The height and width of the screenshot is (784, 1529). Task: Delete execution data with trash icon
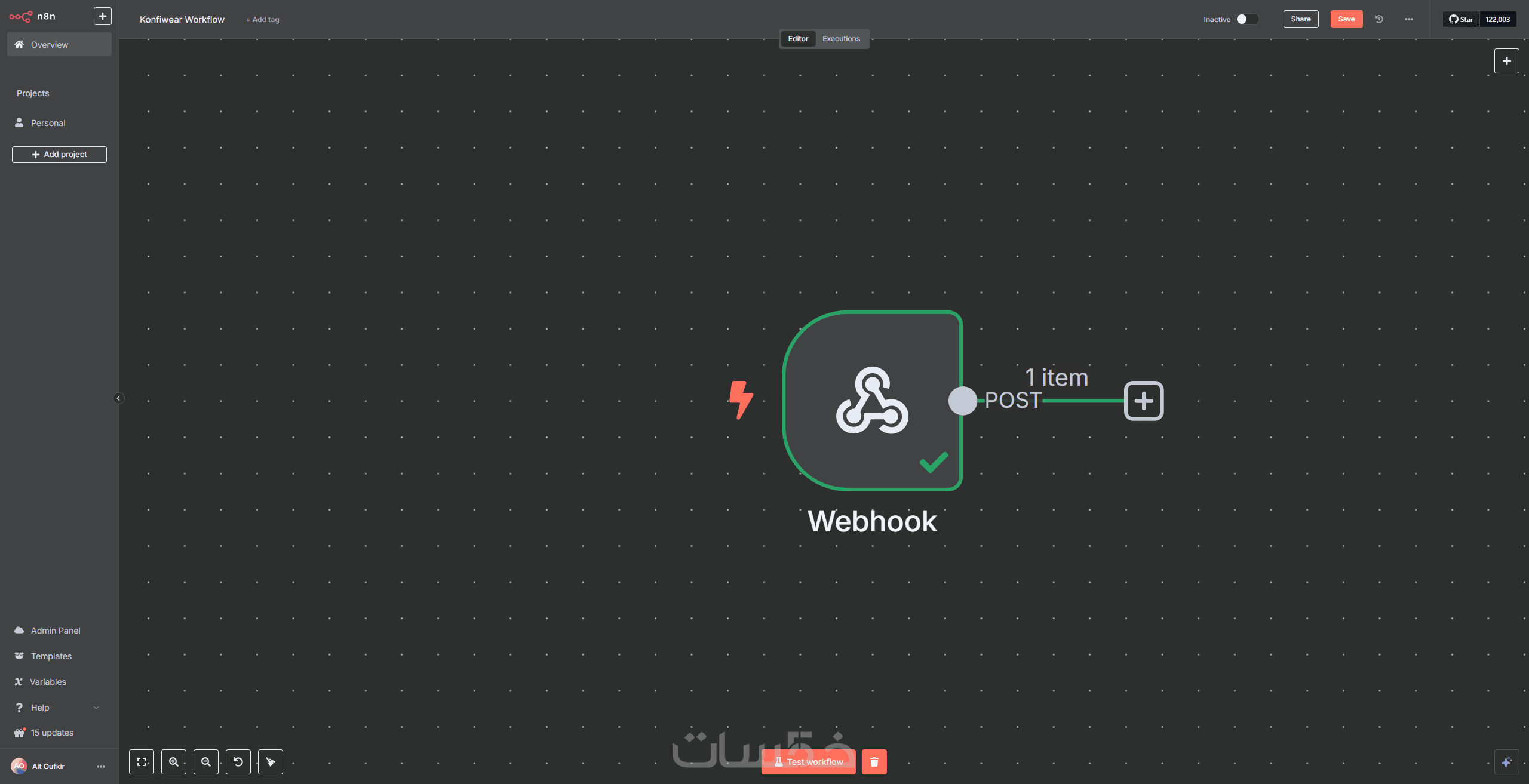click(874, 762)
